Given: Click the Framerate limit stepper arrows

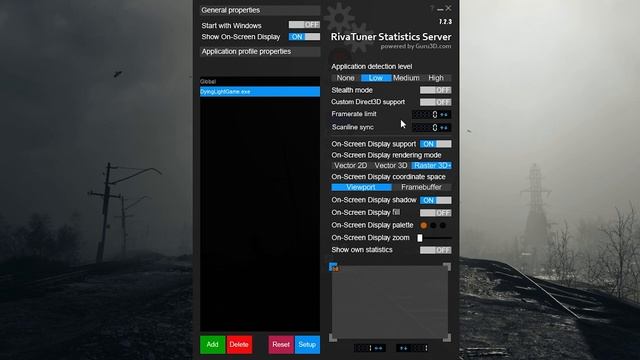Looking at the screenshot, I should click(x=444, y=115).
